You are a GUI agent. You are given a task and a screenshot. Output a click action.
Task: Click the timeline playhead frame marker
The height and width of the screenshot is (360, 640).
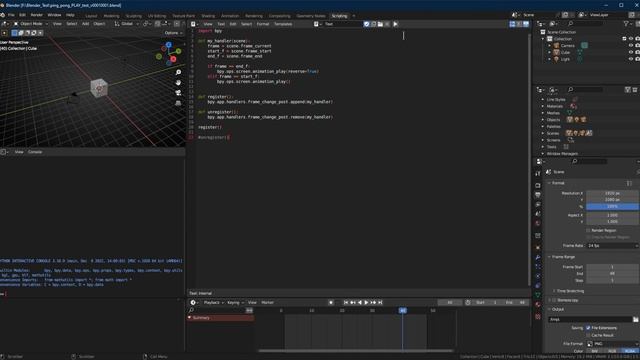tap(402, 311)
